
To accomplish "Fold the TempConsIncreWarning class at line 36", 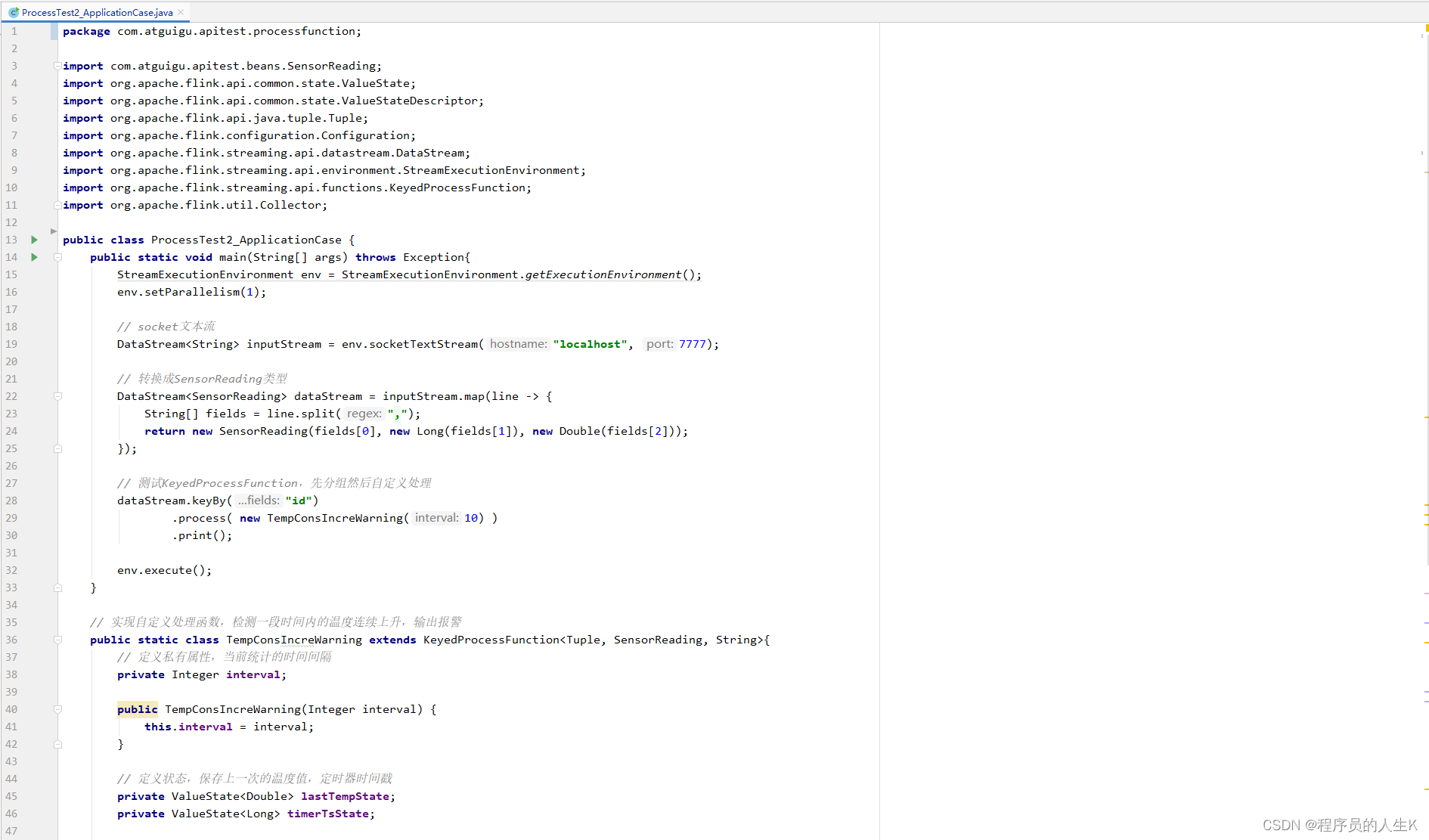I will click(57, 640).
